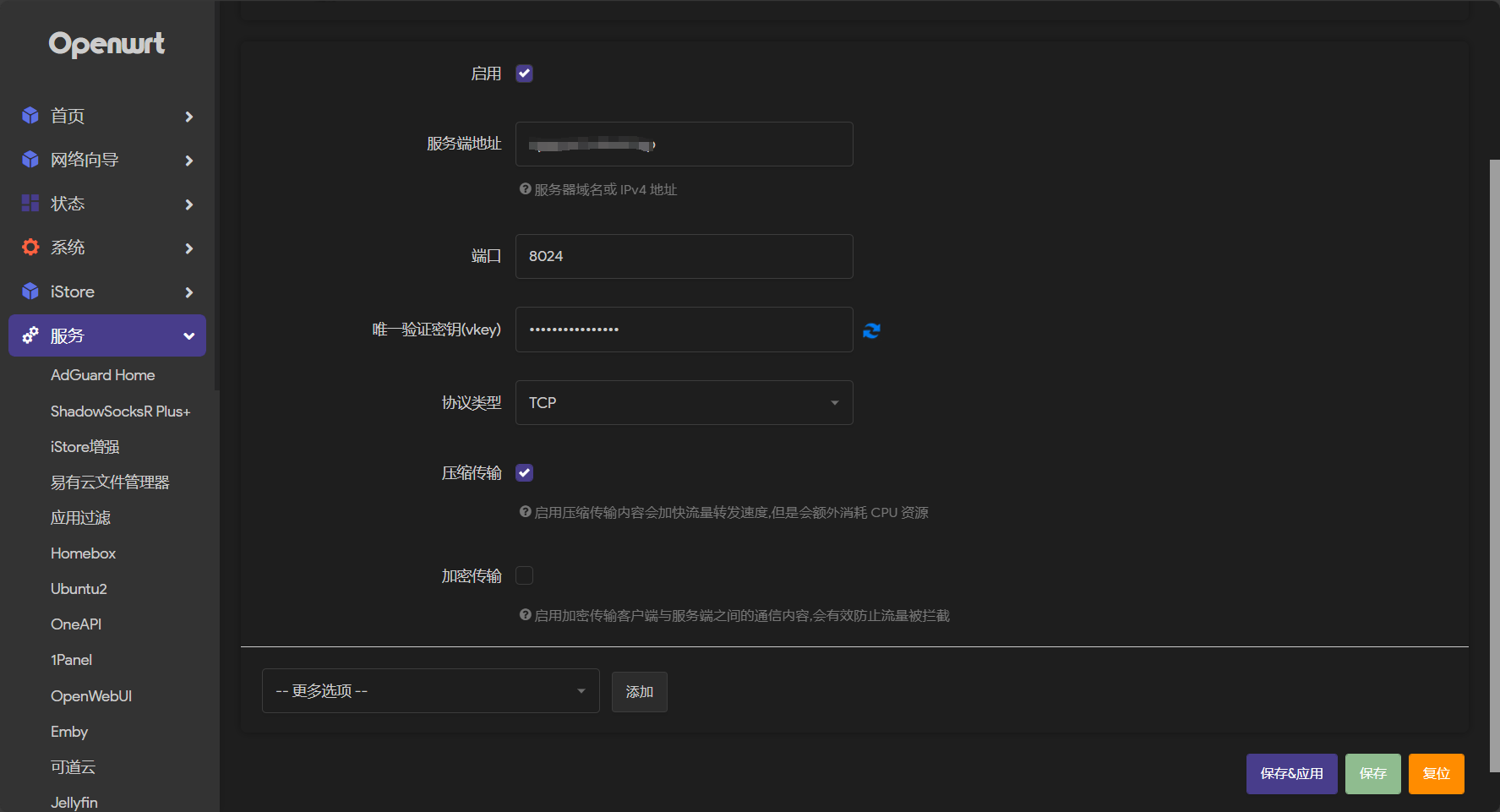The height and width of the screenshot is (812, 1500).
Task: Open the 网络向导 sidebar icon
Action: tap(30, 159)
